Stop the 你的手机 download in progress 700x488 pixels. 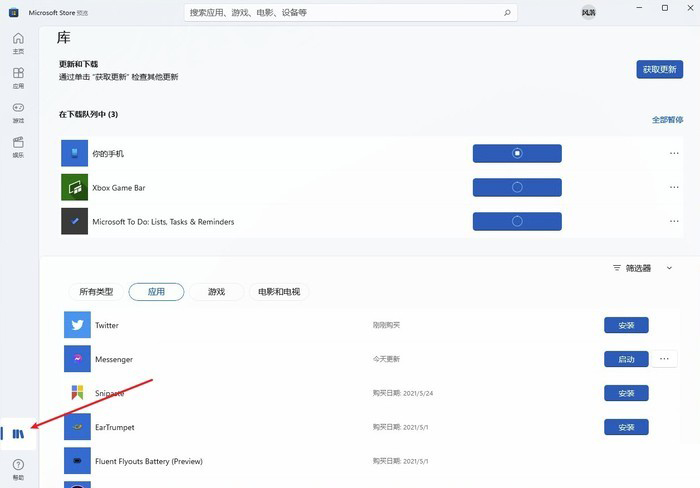point(517,153)
